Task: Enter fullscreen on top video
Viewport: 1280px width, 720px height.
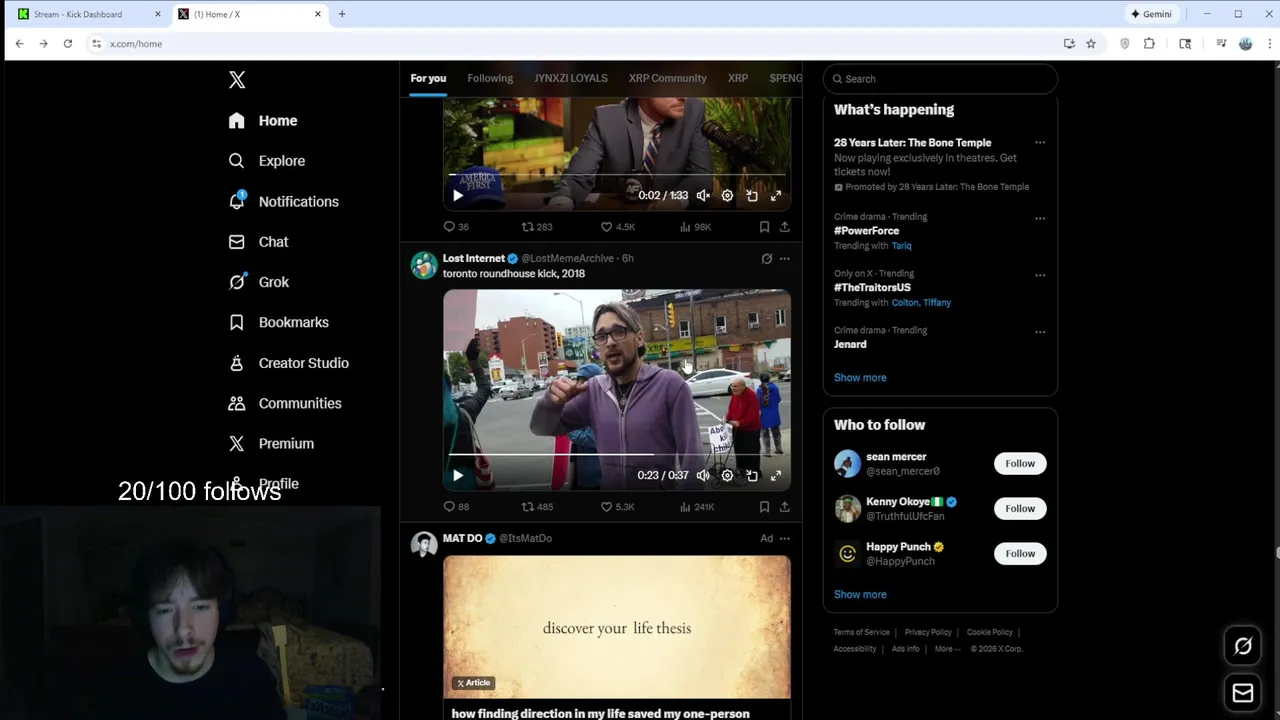Action: pos(776,196)
